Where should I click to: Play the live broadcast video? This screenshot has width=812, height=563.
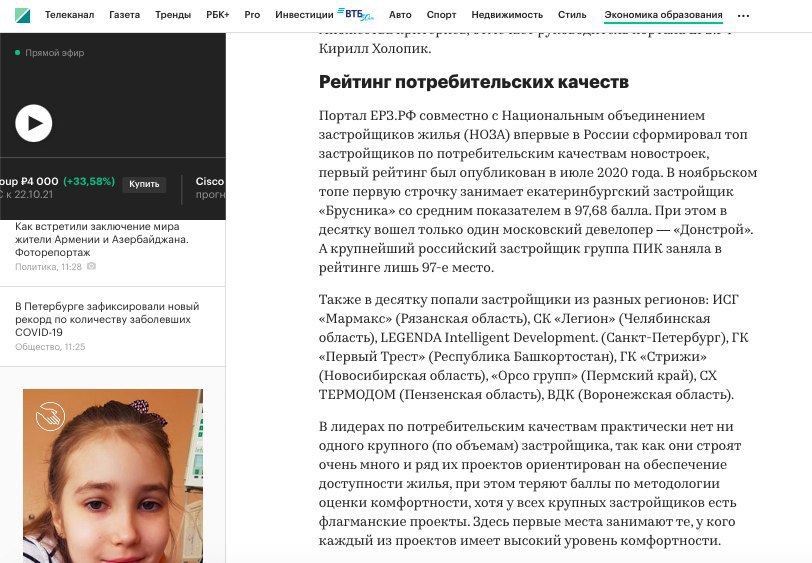34,123
